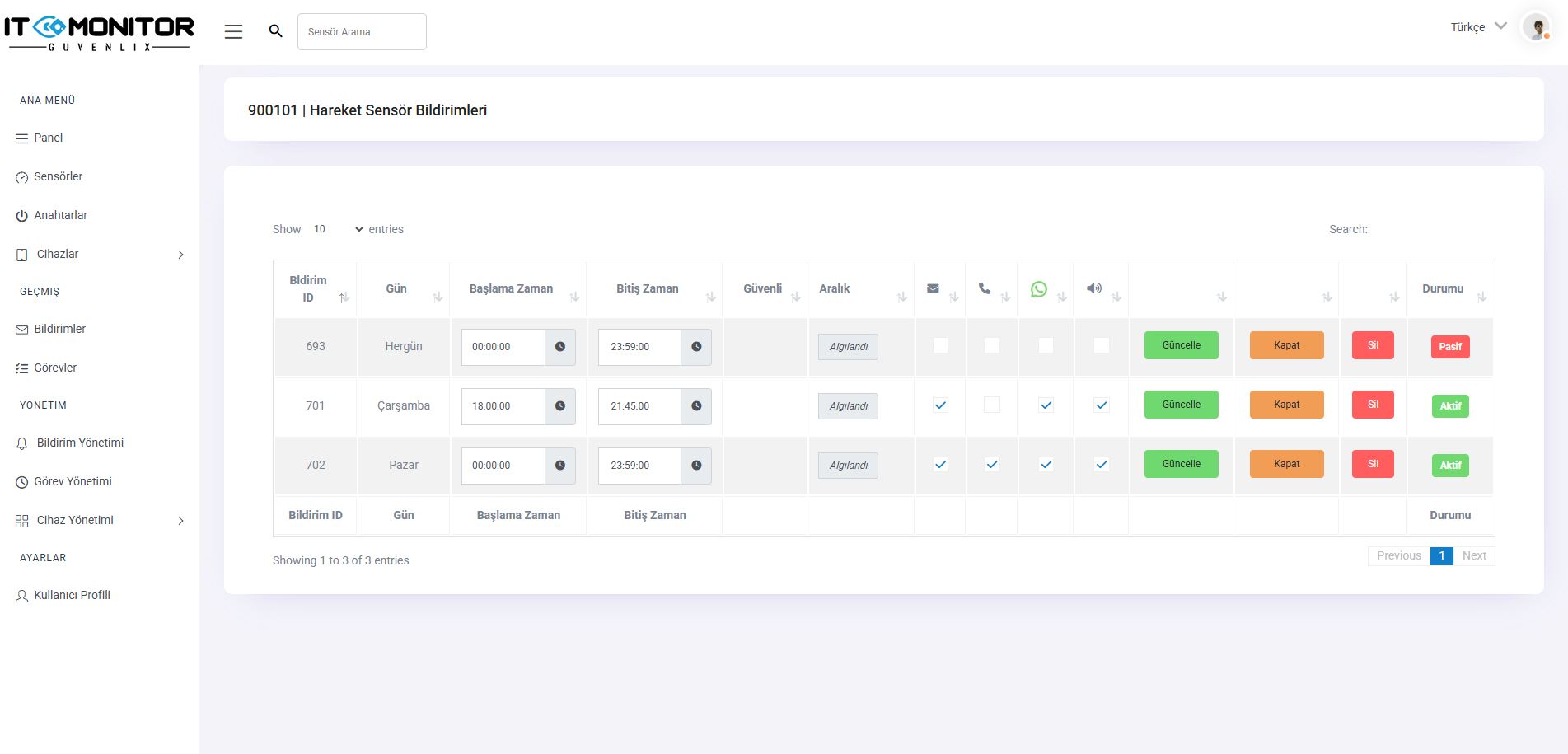Click the user avatar profile icon
Screen dimensions: 1568x754
(1536, 27)
